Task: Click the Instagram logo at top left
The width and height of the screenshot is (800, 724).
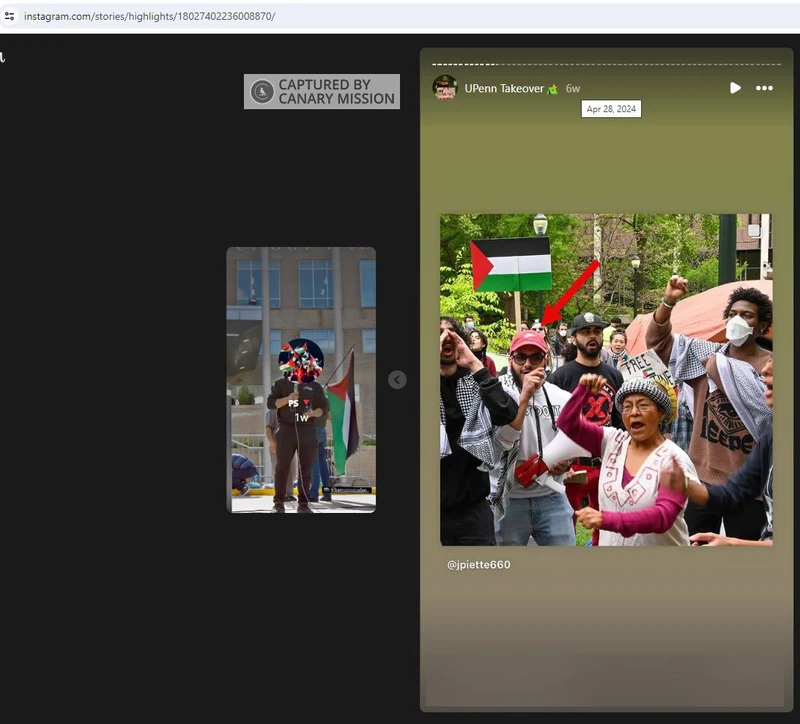Action: click(3, 58)
